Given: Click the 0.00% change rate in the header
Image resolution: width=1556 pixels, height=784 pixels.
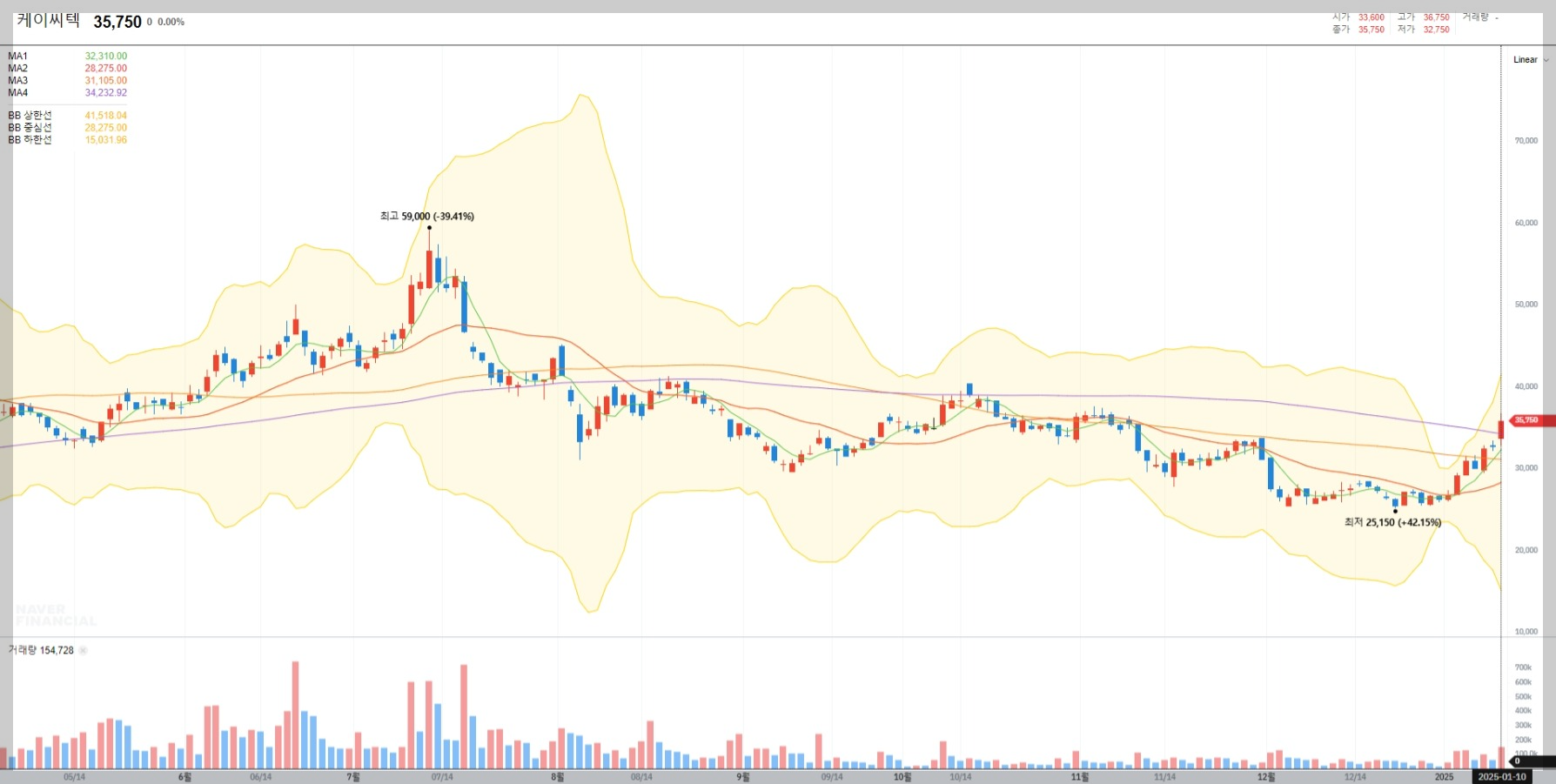Looking at the screenshot, I should (171, 23).
